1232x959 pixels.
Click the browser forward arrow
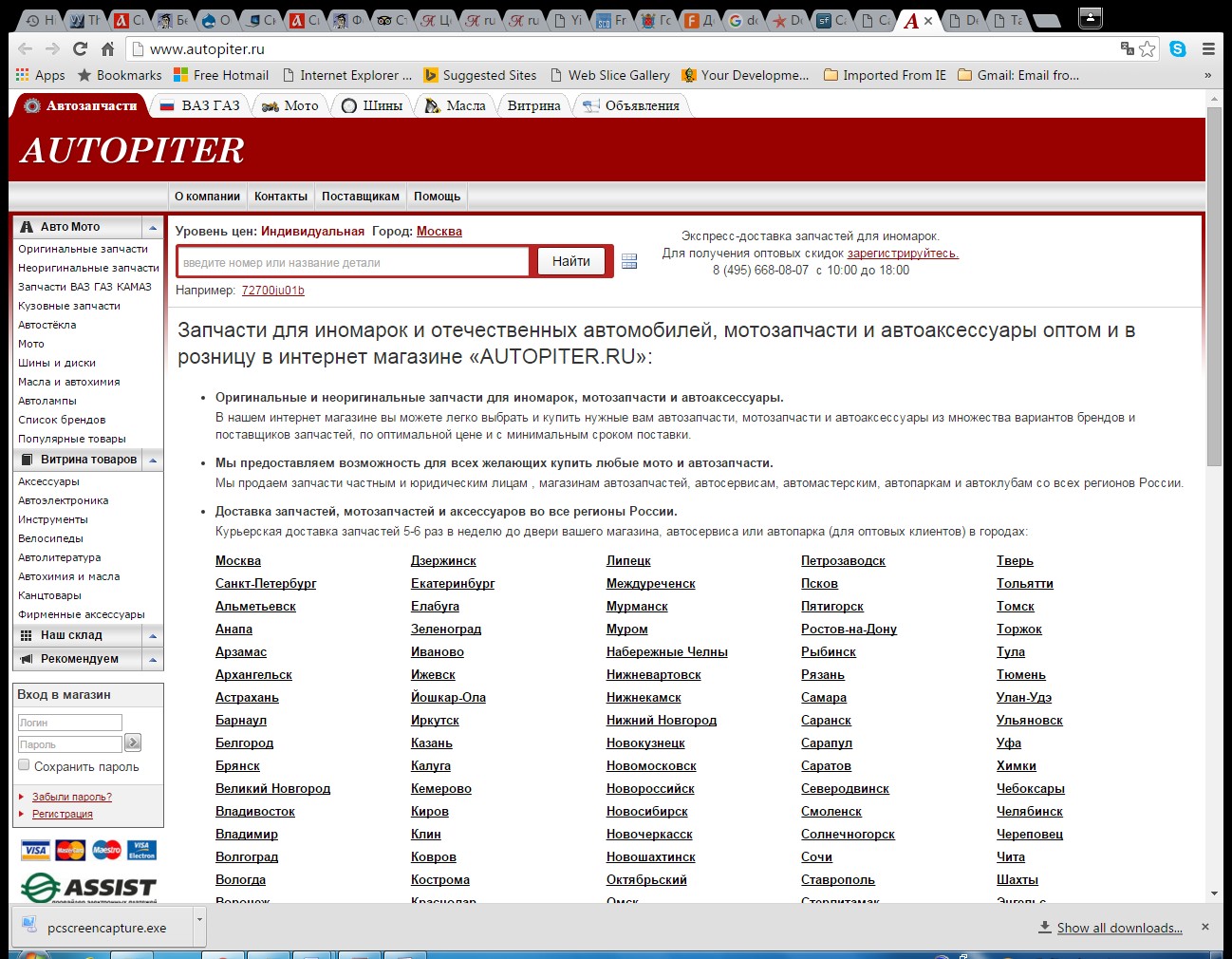(53, 49)
